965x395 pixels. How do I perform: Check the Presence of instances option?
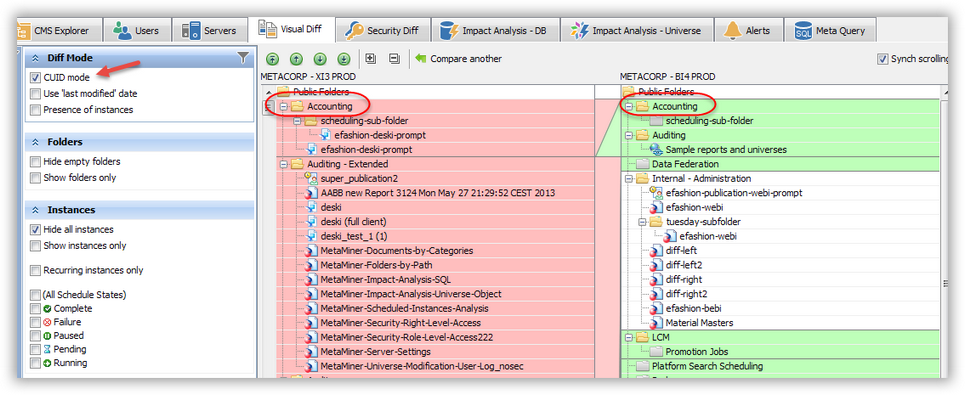click(35, 110)
